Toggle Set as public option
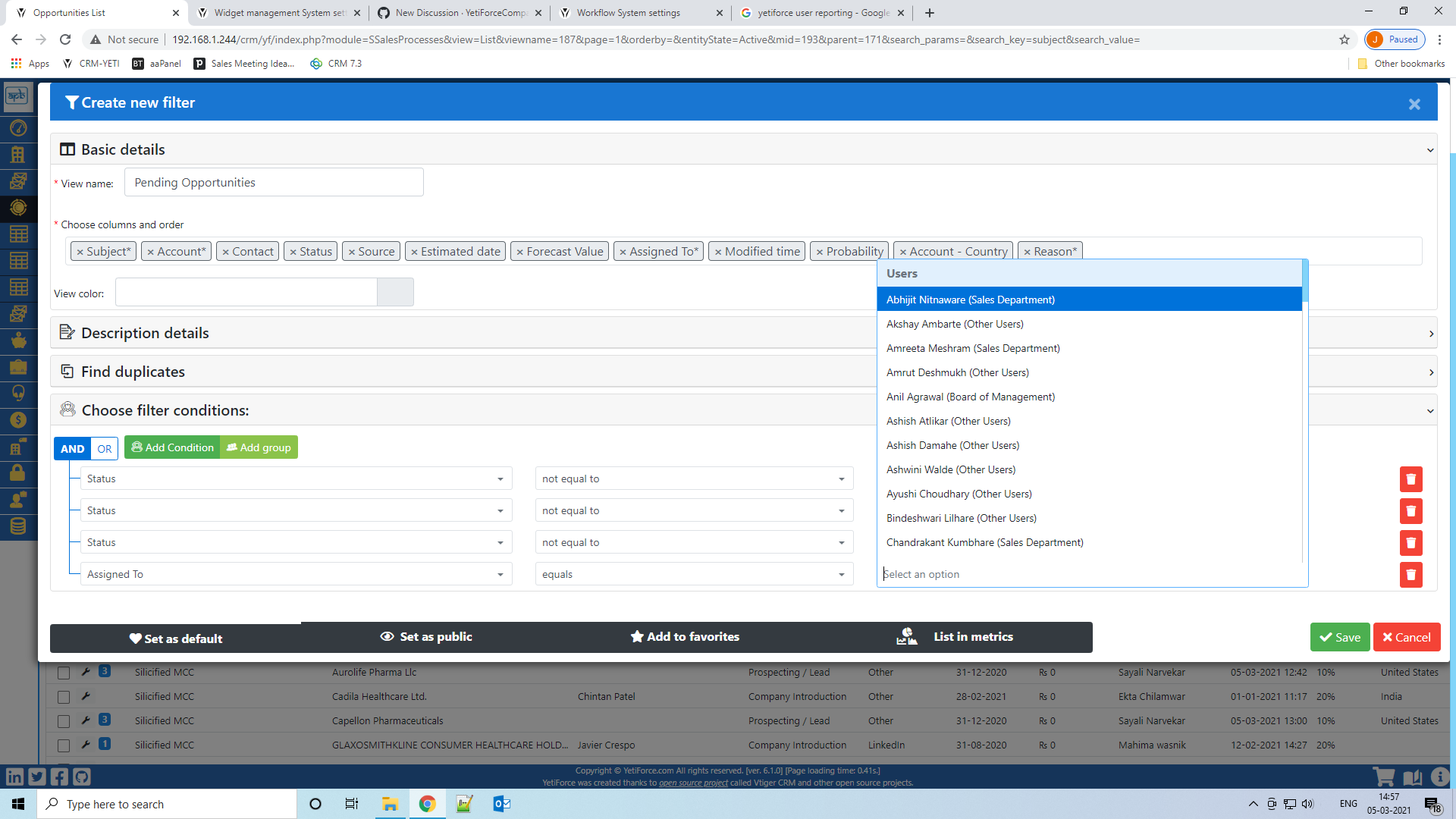The width and height of the screenshot is (1456, 819). coord(426,637)
